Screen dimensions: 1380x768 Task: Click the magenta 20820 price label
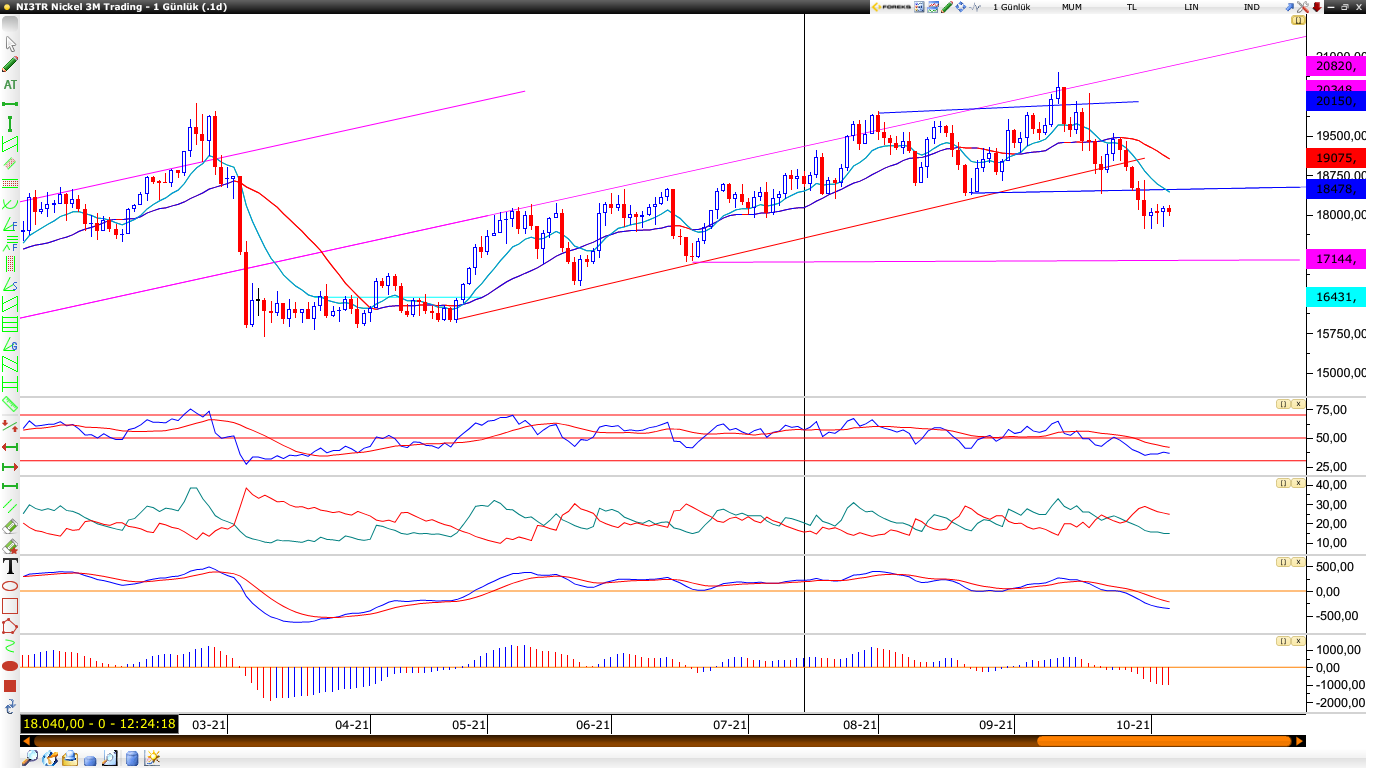[x=1336, y=66]
